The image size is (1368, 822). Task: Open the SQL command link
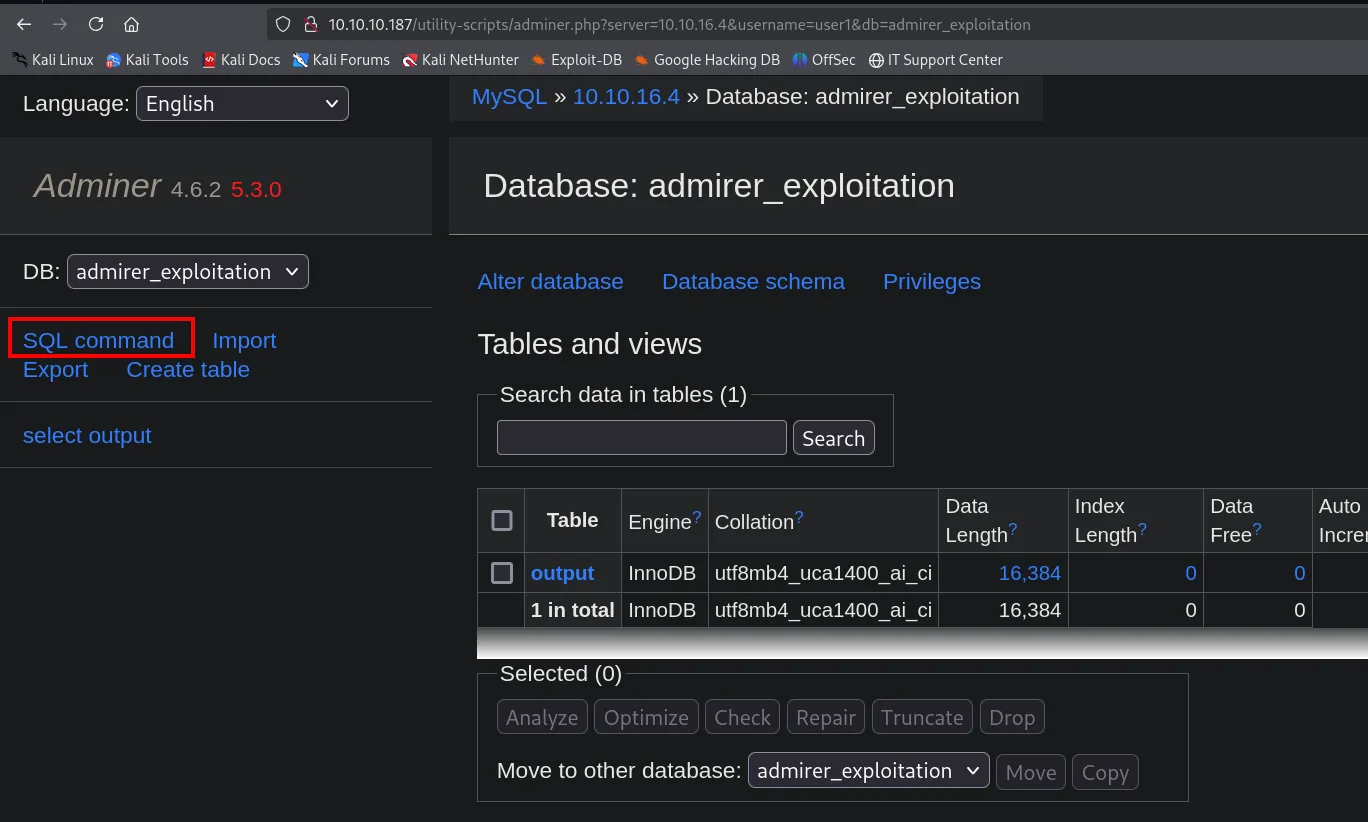click(x=99, y=341)
